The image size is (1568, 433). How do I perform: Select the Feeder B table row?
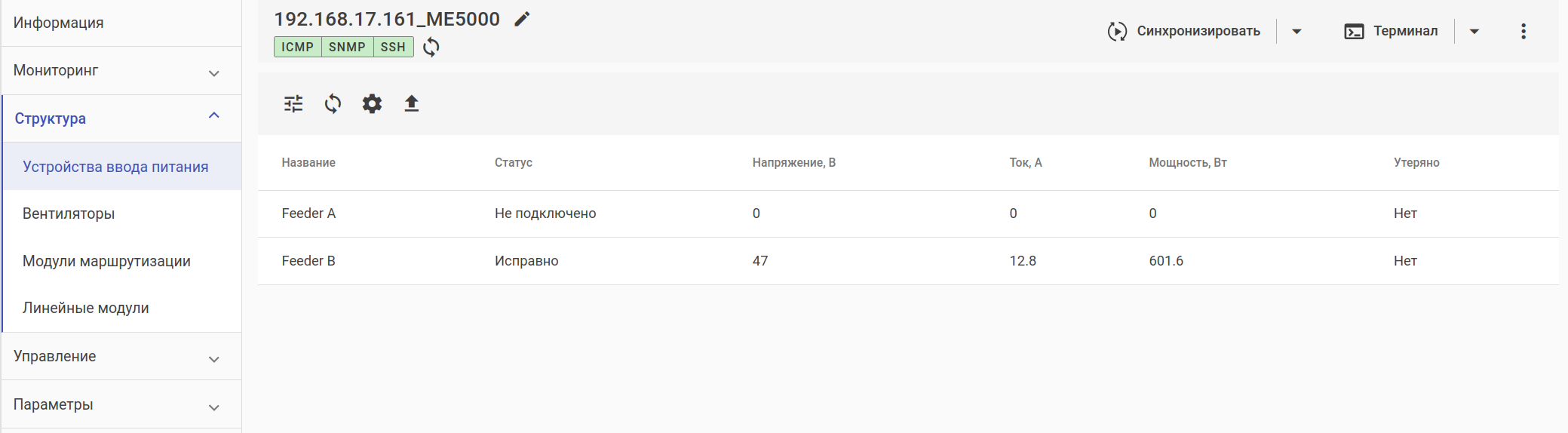click(754, 261)
